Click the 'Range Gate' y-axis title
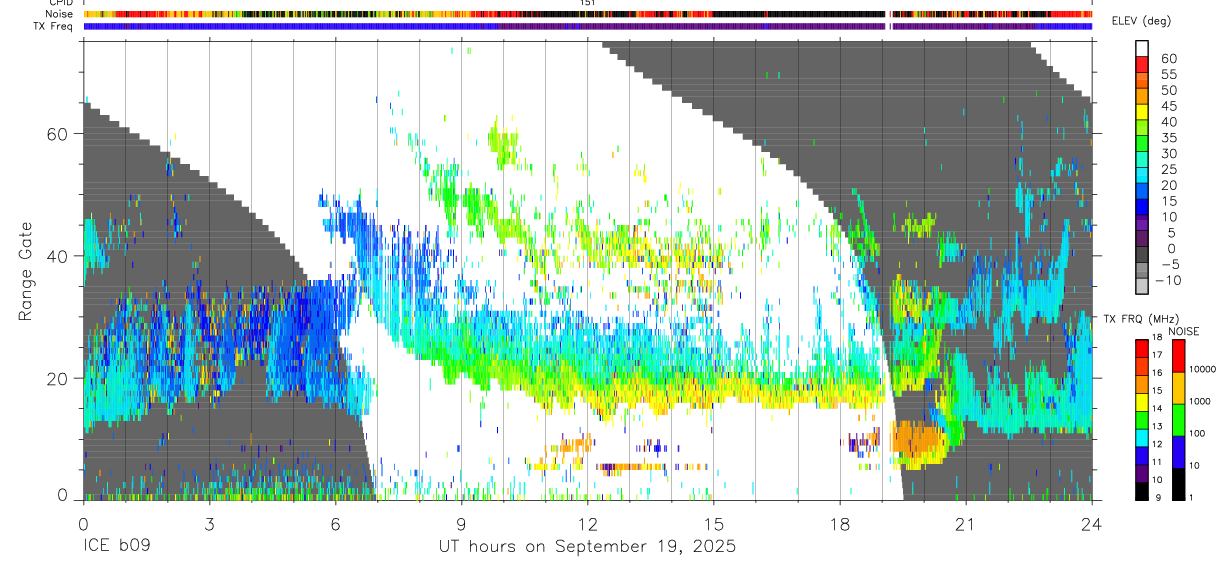1228x567 pixels. click(25, 270)
